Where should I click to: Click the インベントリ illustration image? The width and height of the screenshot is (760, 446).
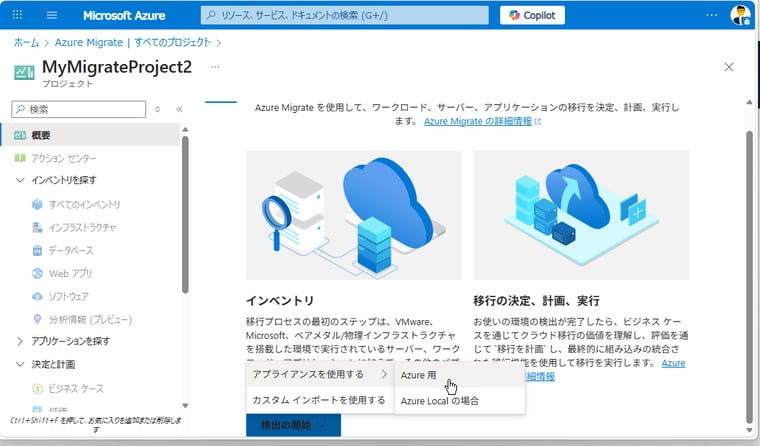coord(354,215)
